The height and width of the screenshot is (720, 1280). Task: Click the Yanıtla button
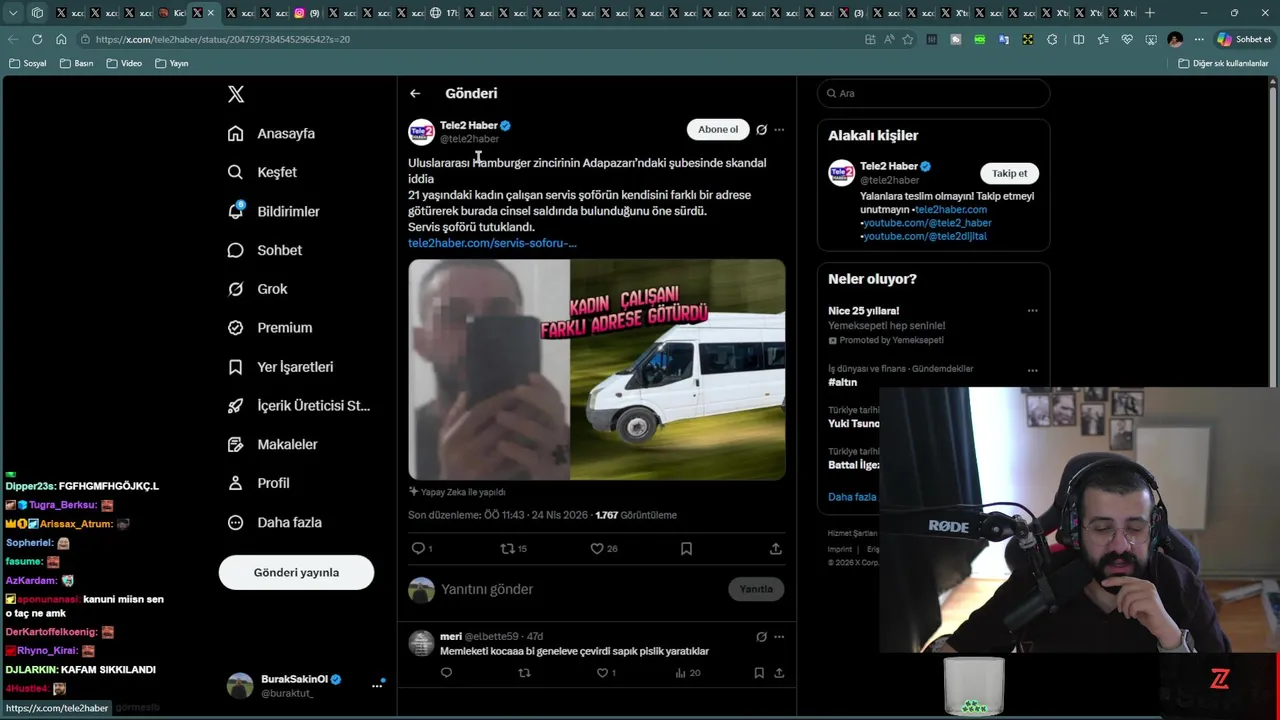(756, 589)
